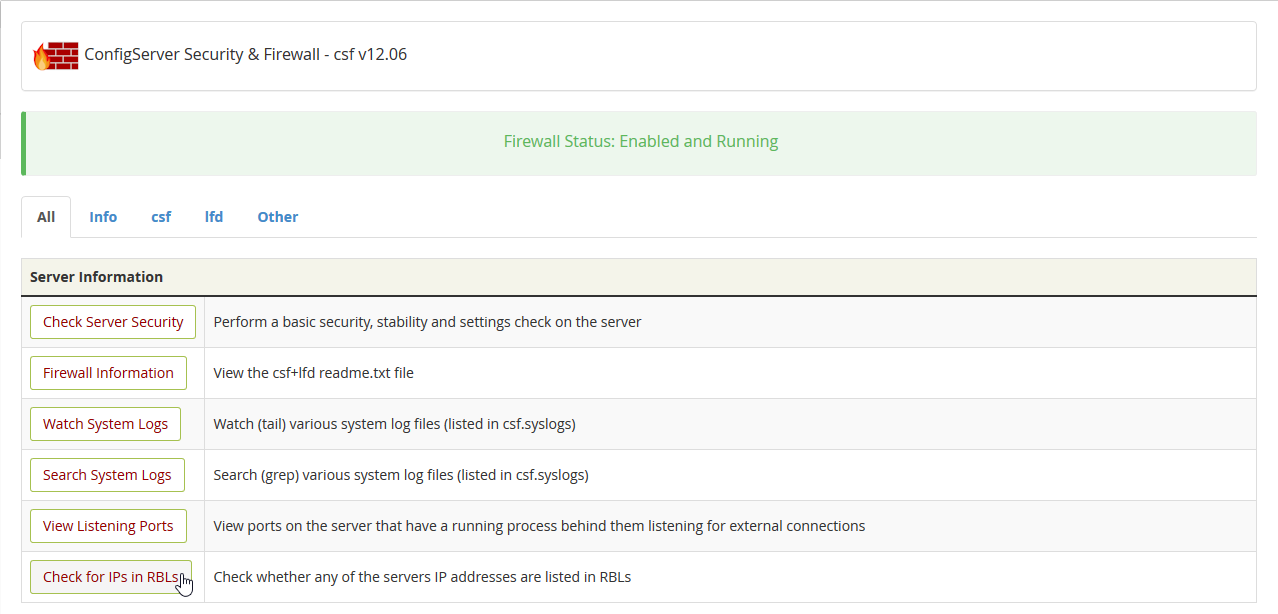Go to the lfd tab
This screenshot has width=1278, height=614.
[214, 217]
